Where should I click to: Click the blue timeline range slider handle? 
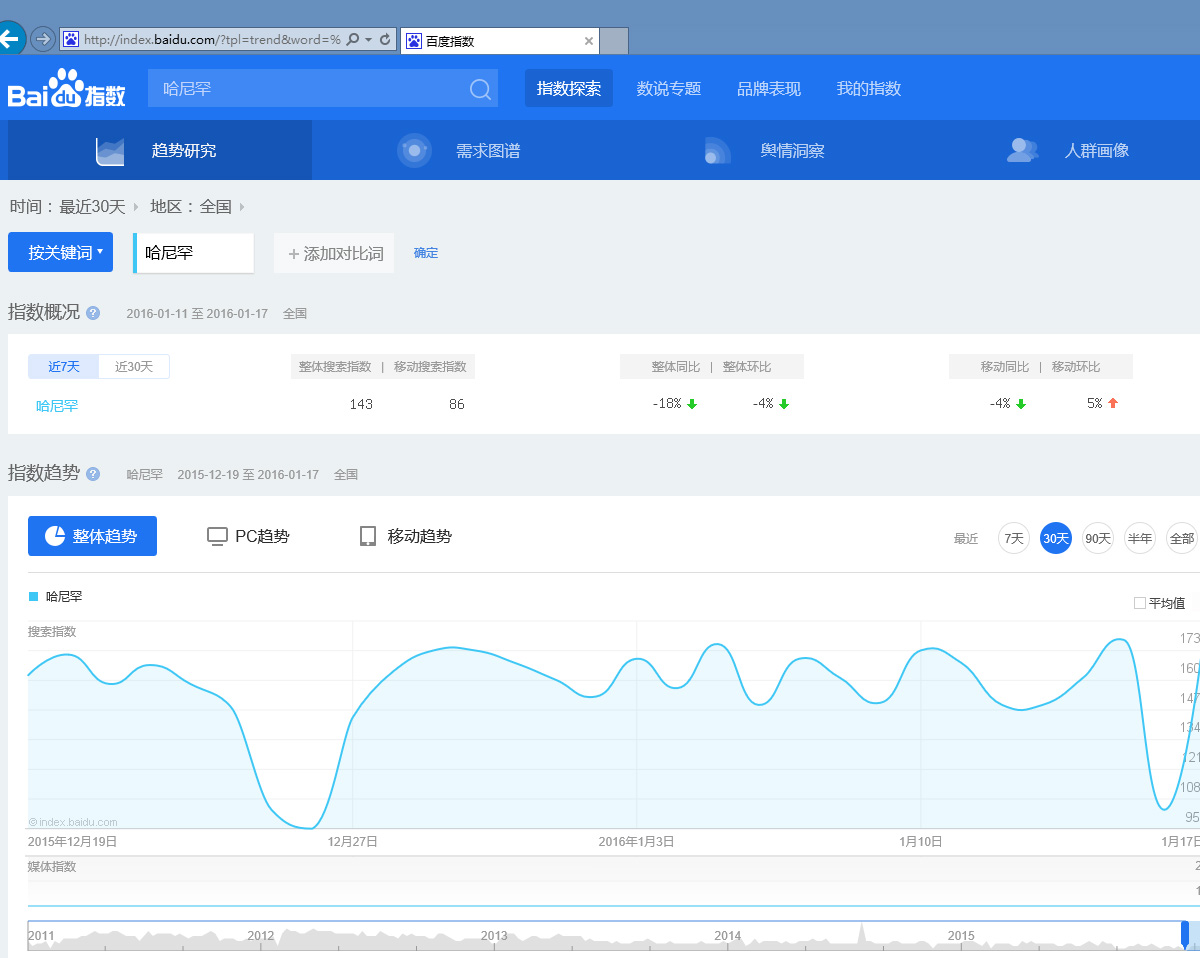pyautogui.click(x=1185, y=934)
